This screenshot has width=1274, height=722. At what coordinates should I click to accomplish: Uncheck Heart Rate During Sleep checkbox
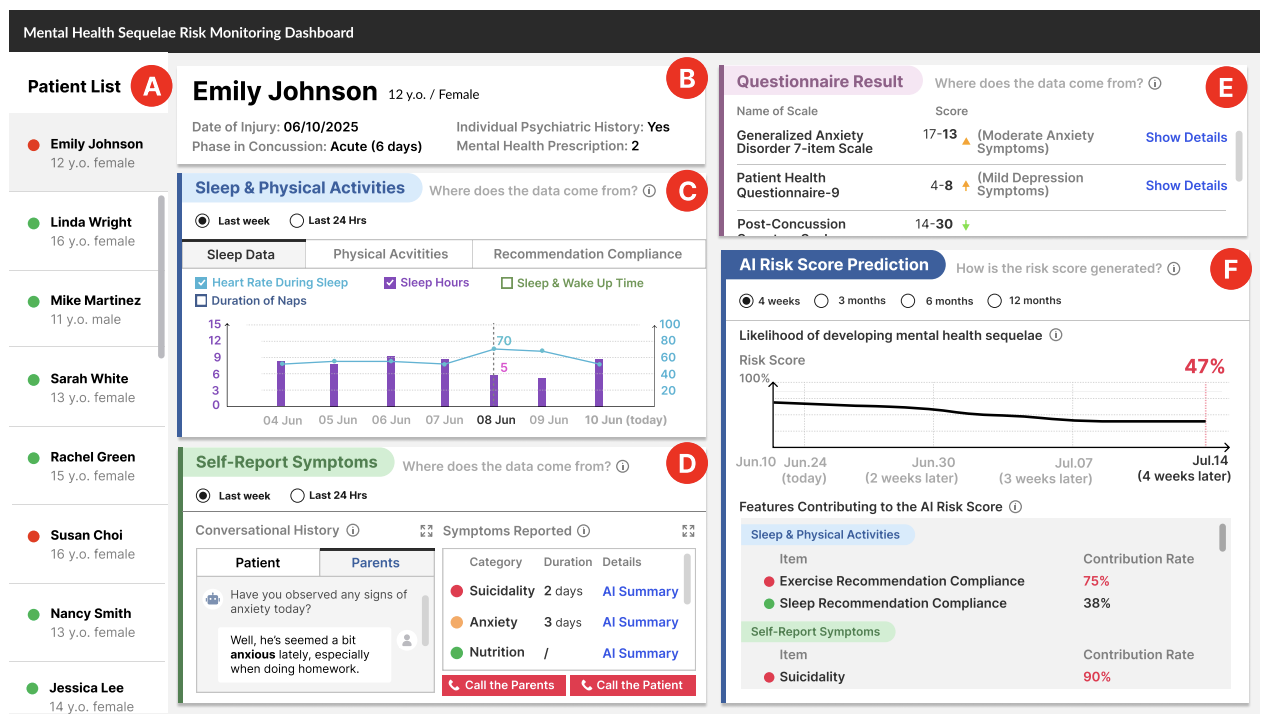[x=202, y=283]
